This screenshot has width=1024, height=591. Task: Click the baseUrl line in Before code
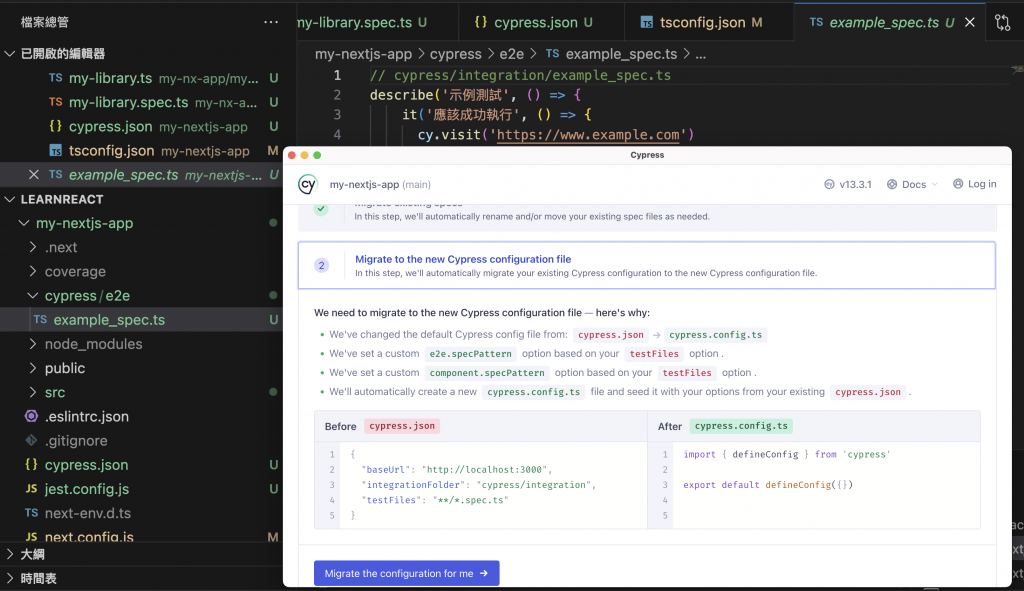[456, 470]
